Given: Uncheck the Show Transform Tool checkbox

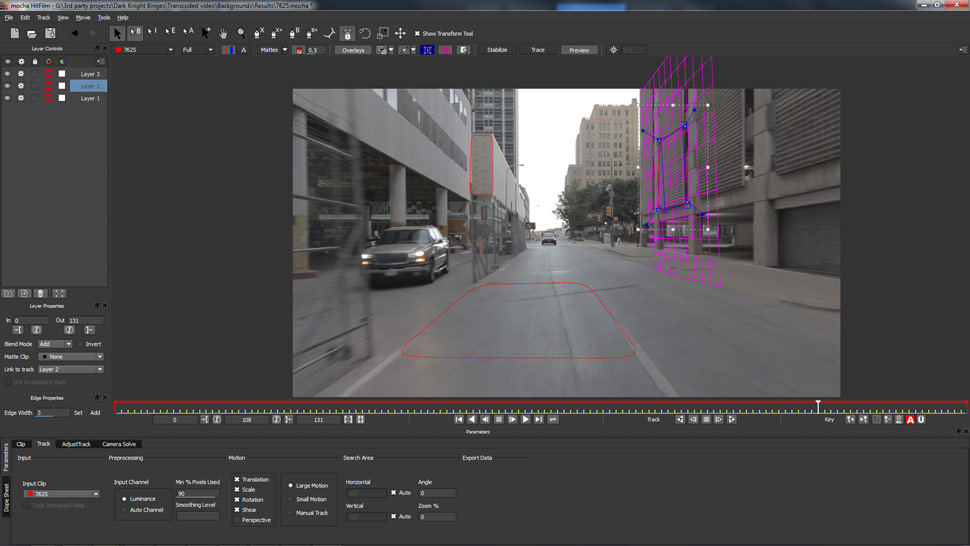Looking at the screenshot, I should click(417, 33).
